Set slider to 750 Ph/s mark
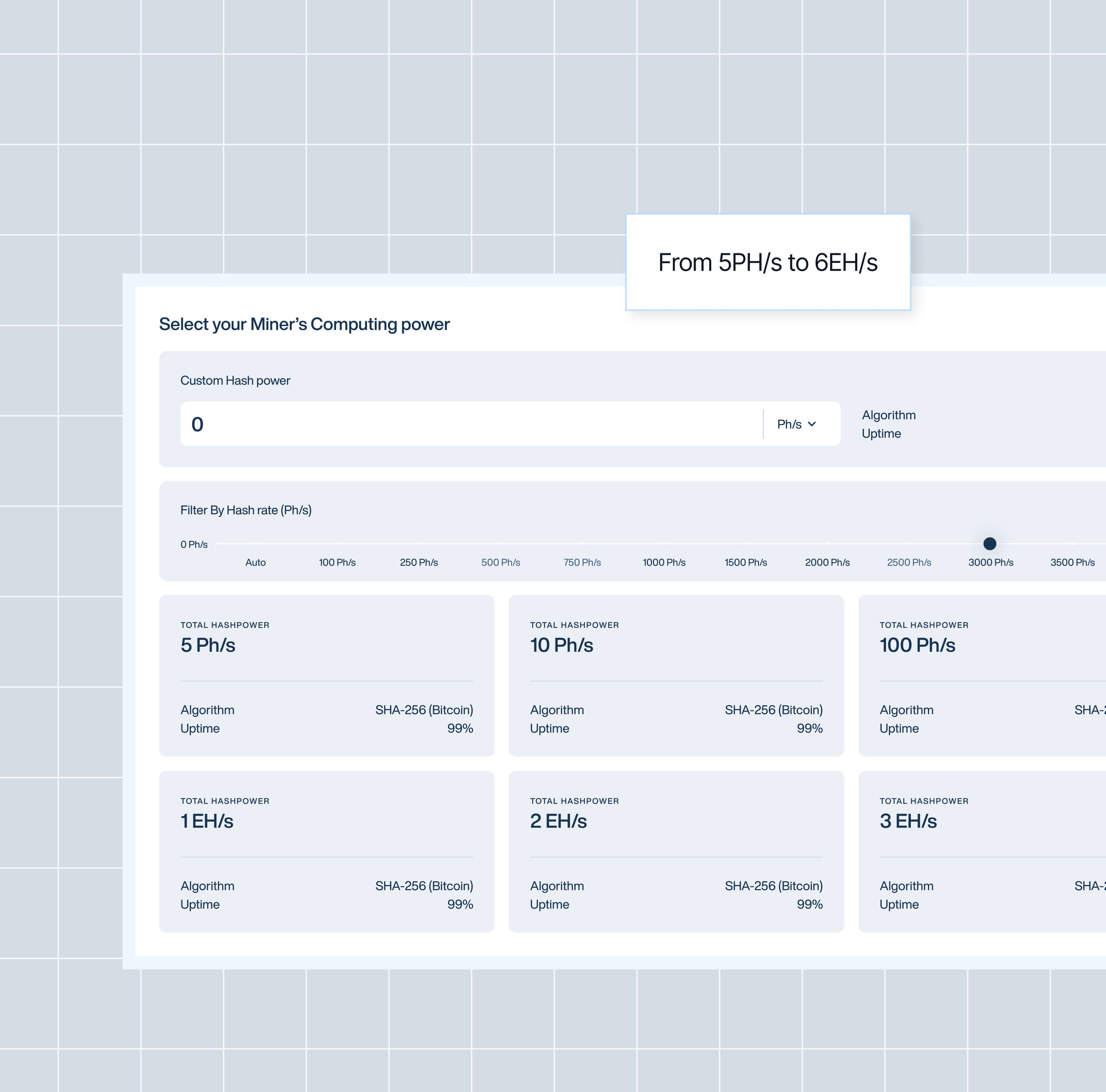Screen dimensions: 1106x1092 click(582, 562)
